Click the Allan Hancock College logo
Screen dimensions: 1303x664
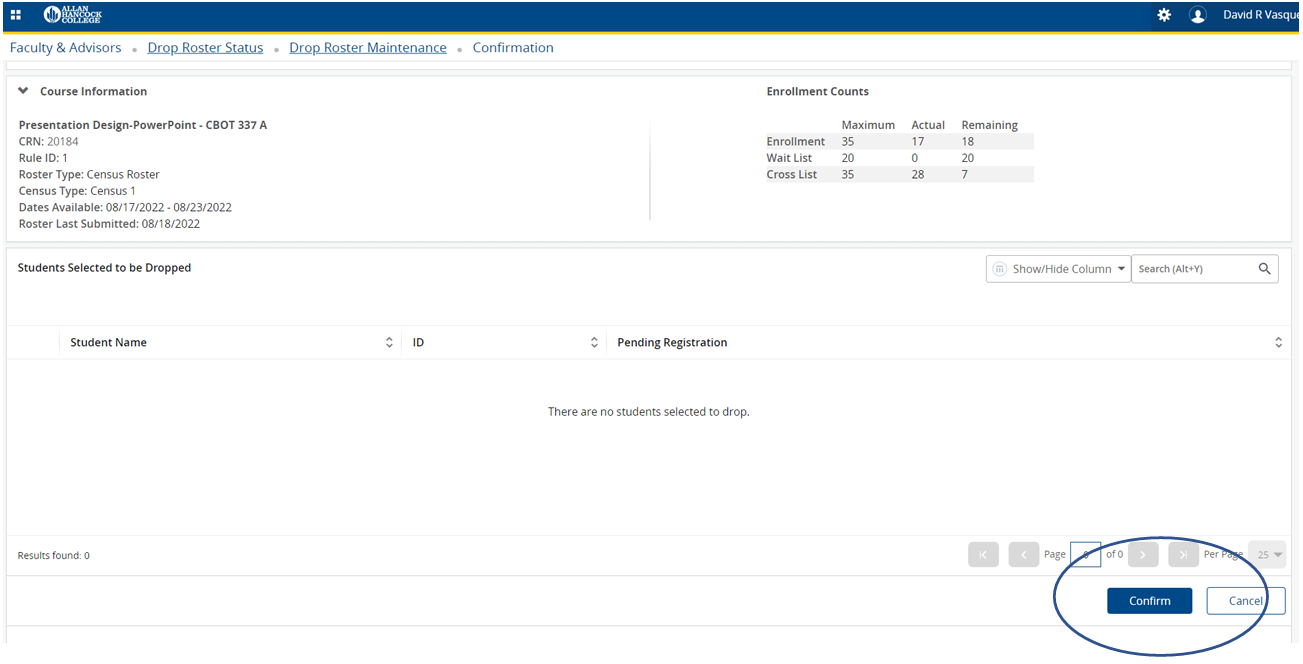[73, 15]
